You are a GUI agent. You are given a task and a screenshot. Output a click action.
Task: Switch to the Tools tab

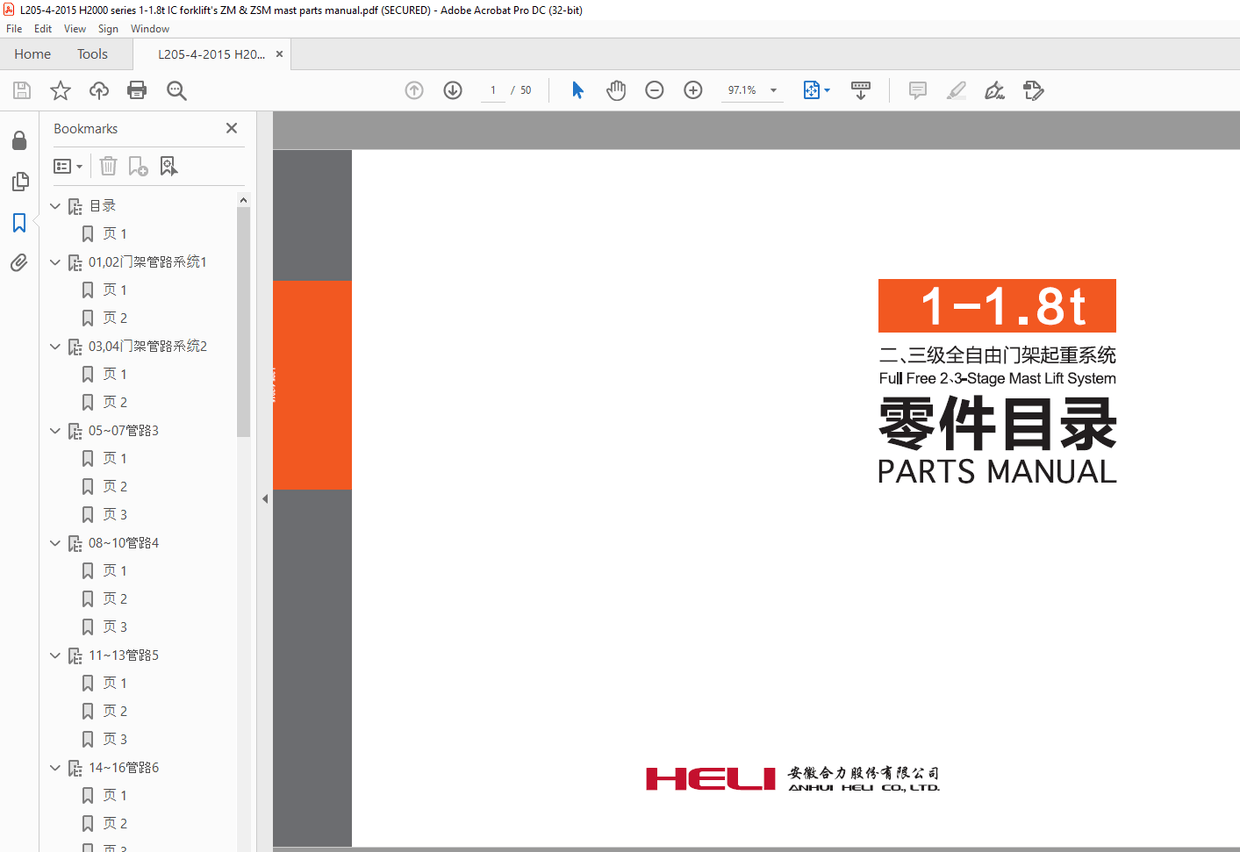pos(92,54)
